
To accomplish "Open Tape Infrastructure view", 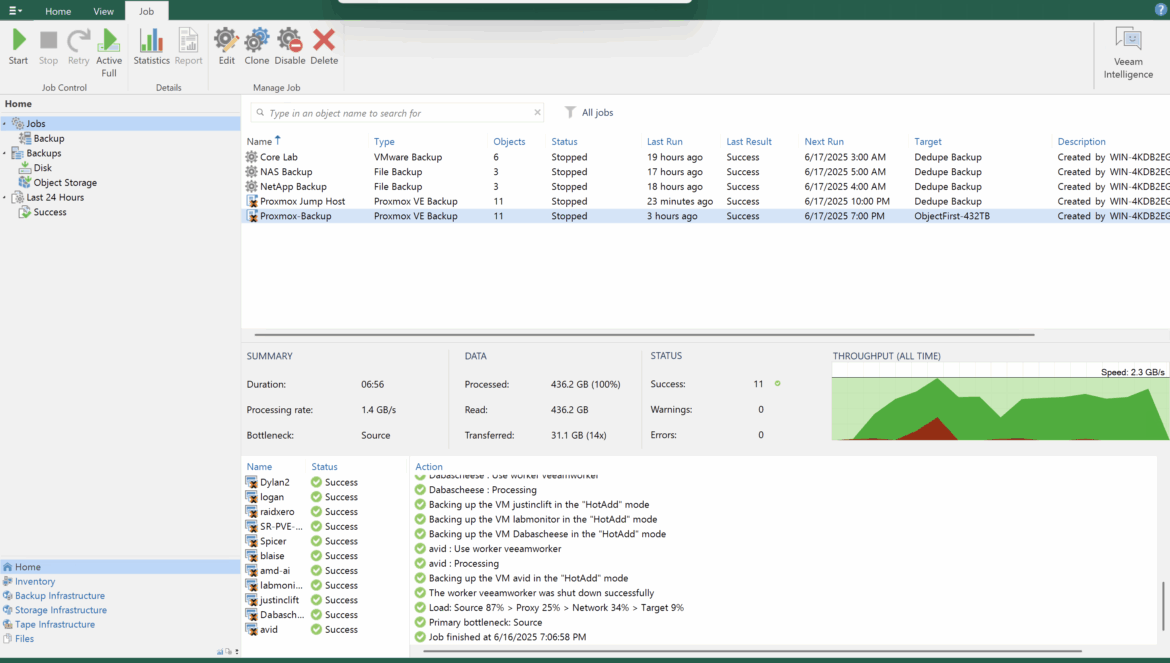I will click(x=49, y=624).
